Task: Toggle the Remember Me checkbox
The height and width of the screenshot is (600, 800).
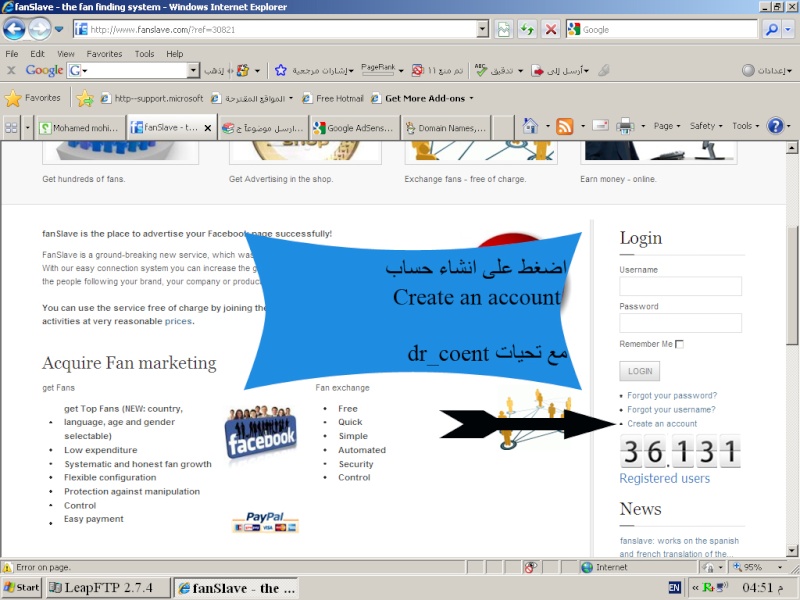Action: point(679,344)
